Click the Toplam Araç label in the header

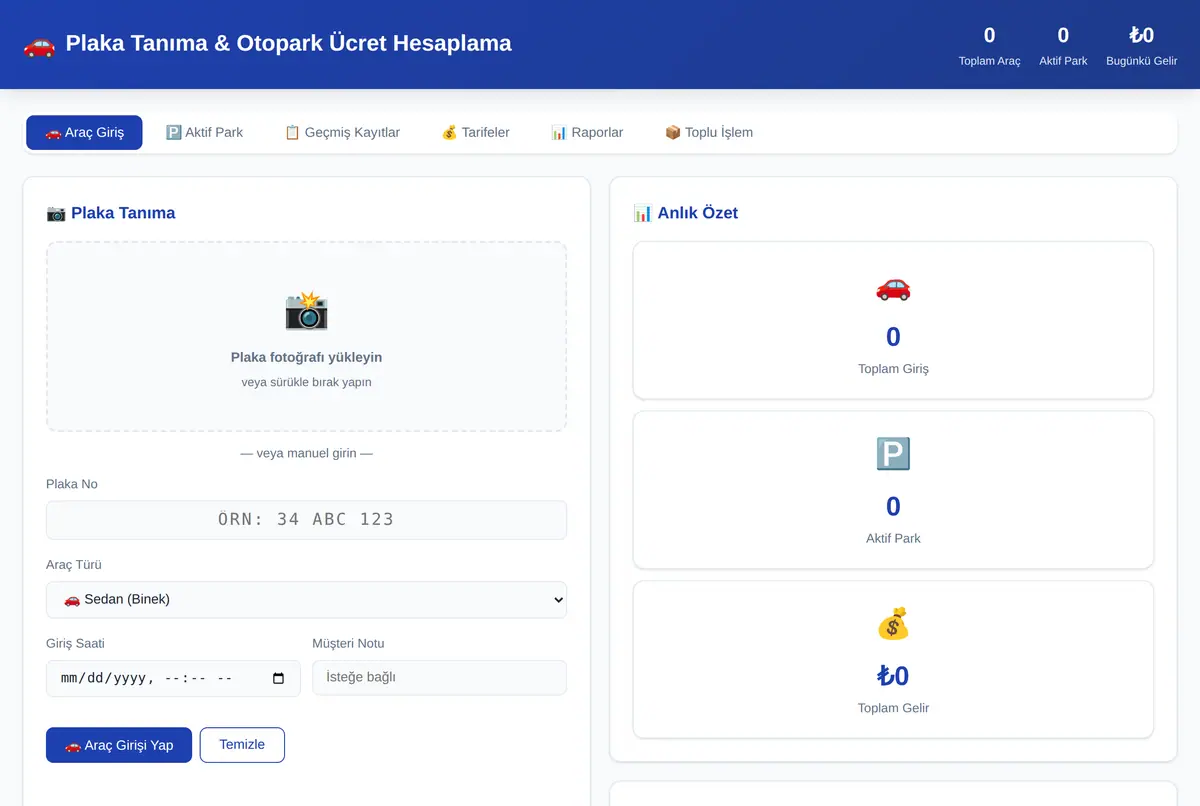(x=990, y=61)
